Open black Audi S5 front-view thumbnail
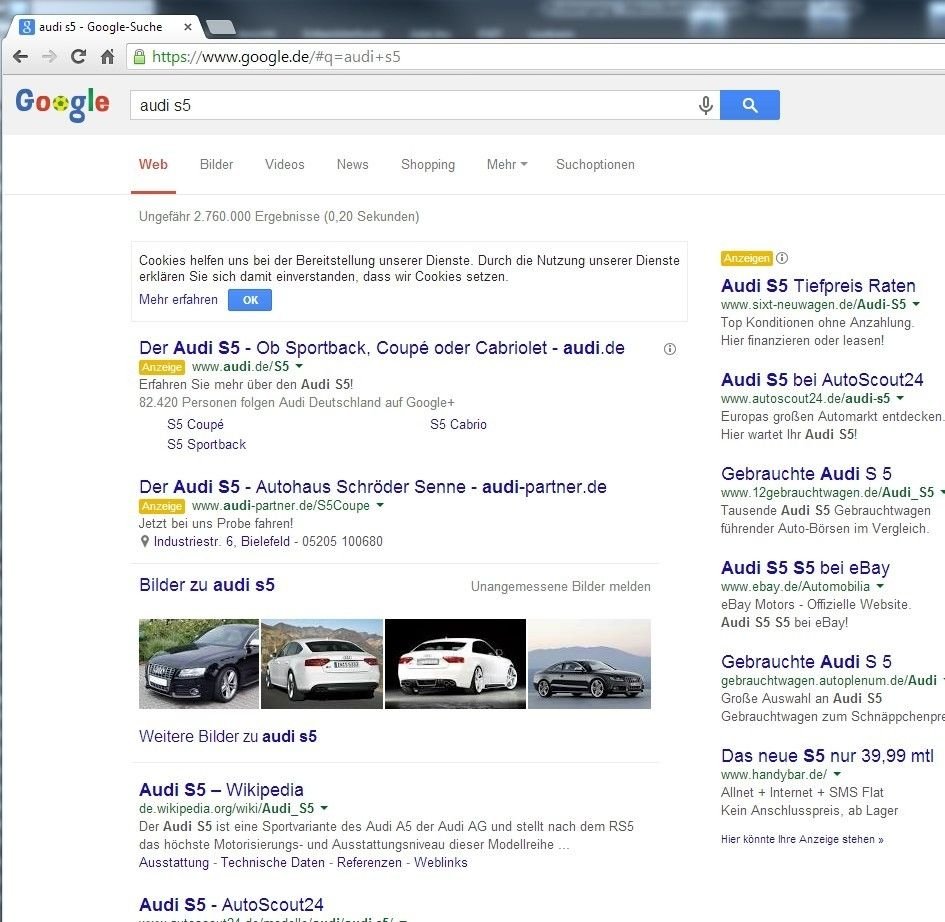Image resolution: width=945 pixels, height=922 pixels. [x=198, y=663]
